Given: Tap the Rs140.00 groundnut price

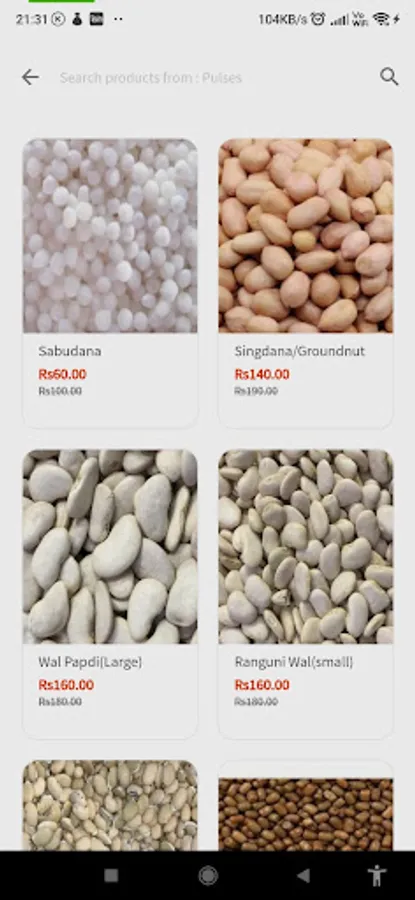Looking at the screenshot, I should 262,374.
